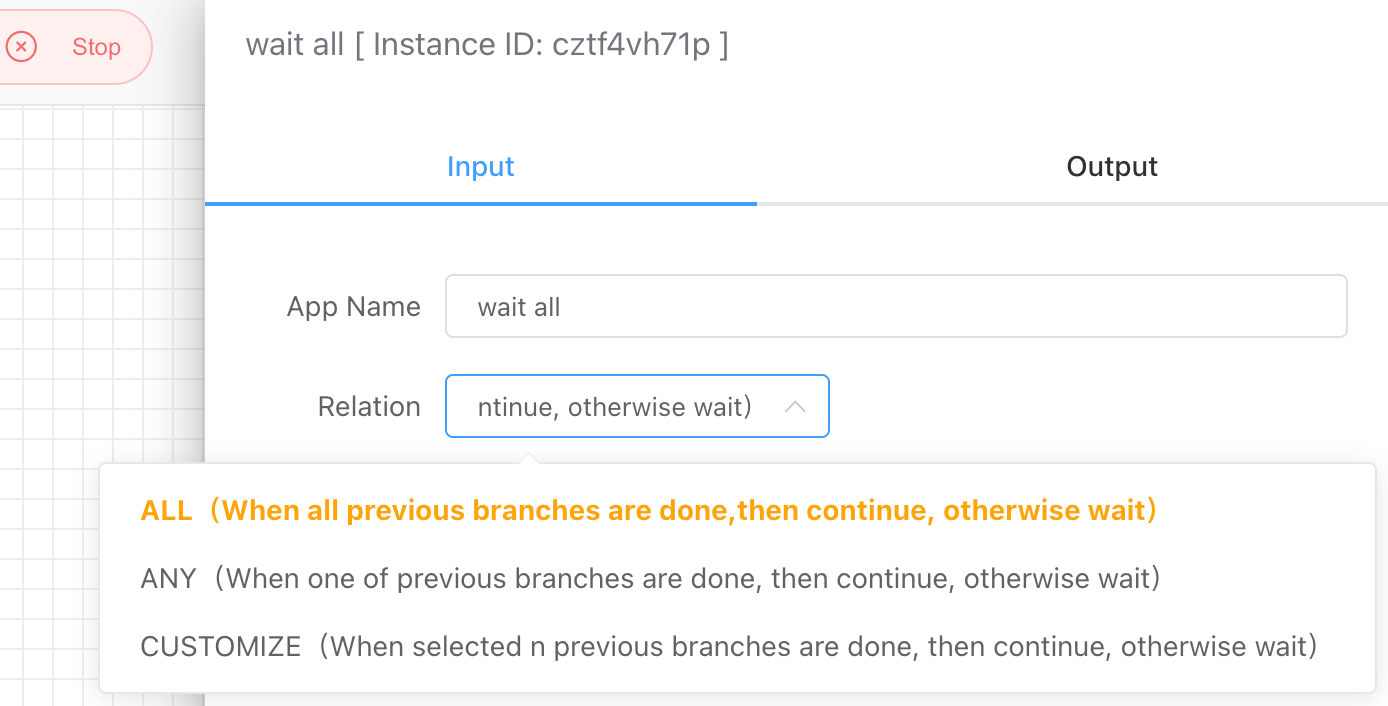
Task: Click the Relation combo box selected text
Action: [x=614, y=407]
